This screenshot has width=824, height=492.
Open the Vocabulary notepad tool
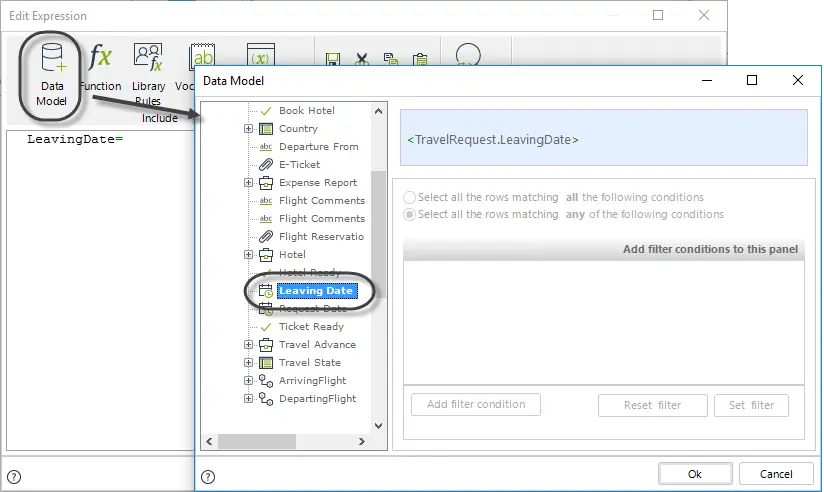[202, 55]
